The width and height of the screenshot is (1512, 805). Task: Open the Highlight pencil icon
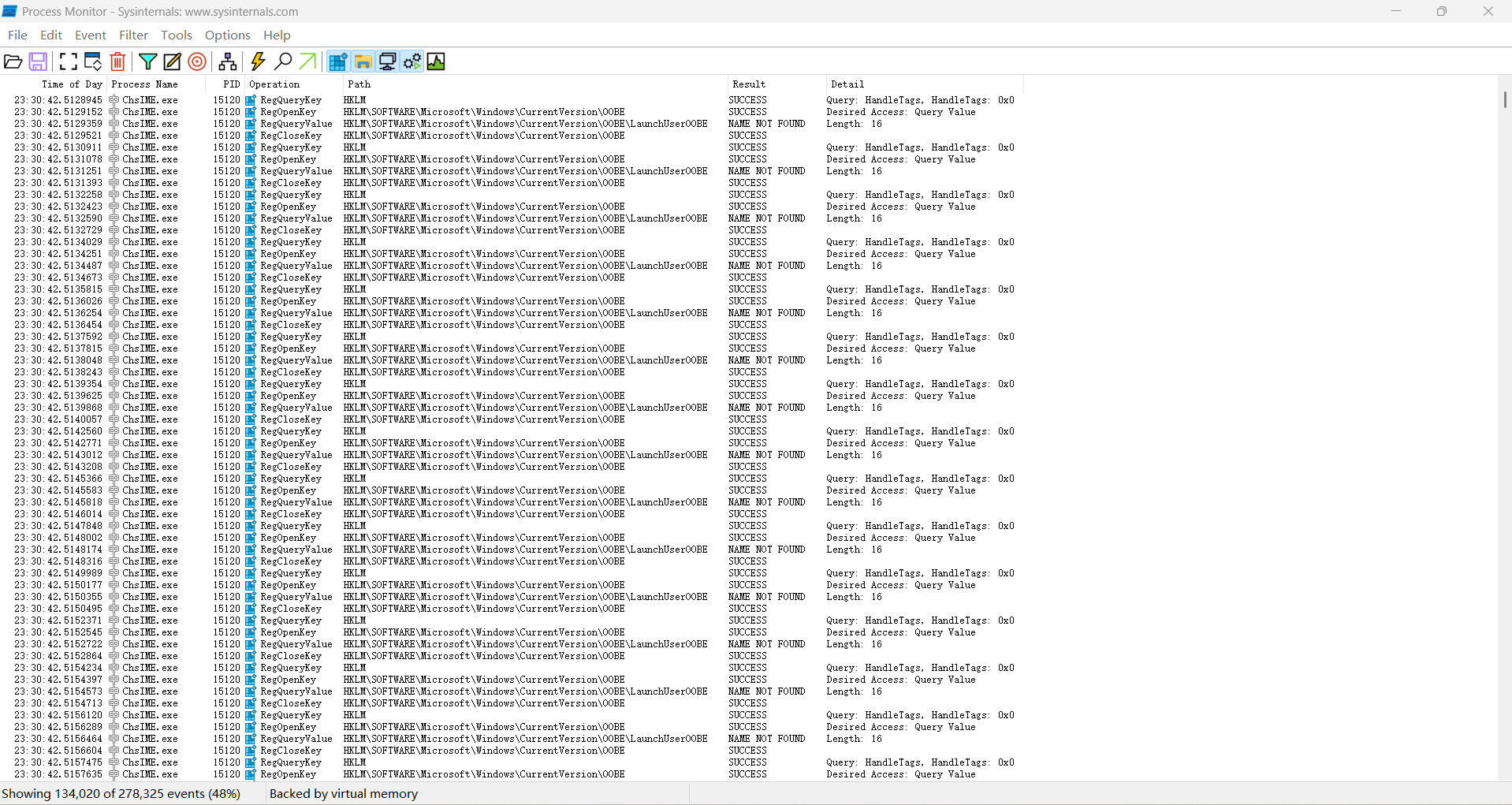click(x=172, y=61)
